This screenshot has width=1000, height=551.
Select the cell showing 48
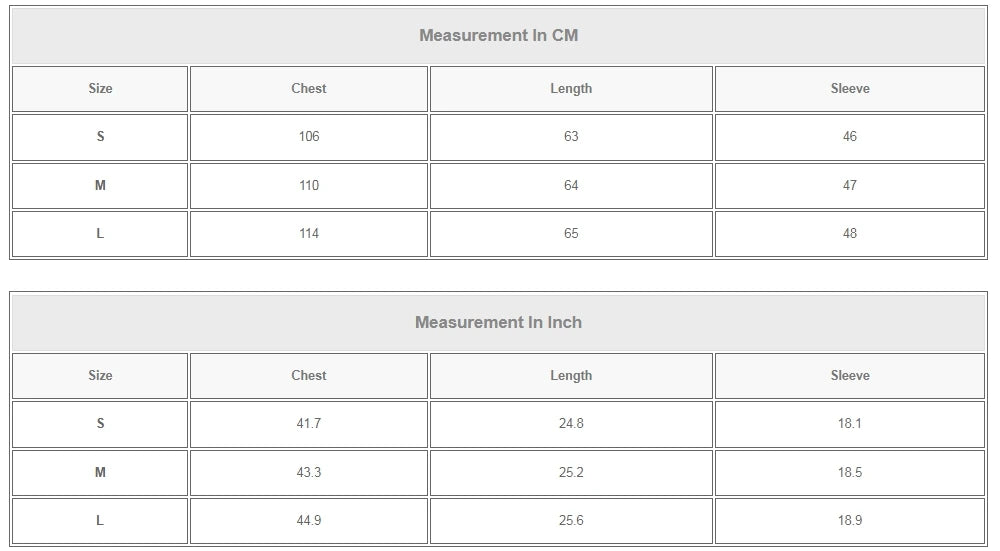click(x=850, y=234)
